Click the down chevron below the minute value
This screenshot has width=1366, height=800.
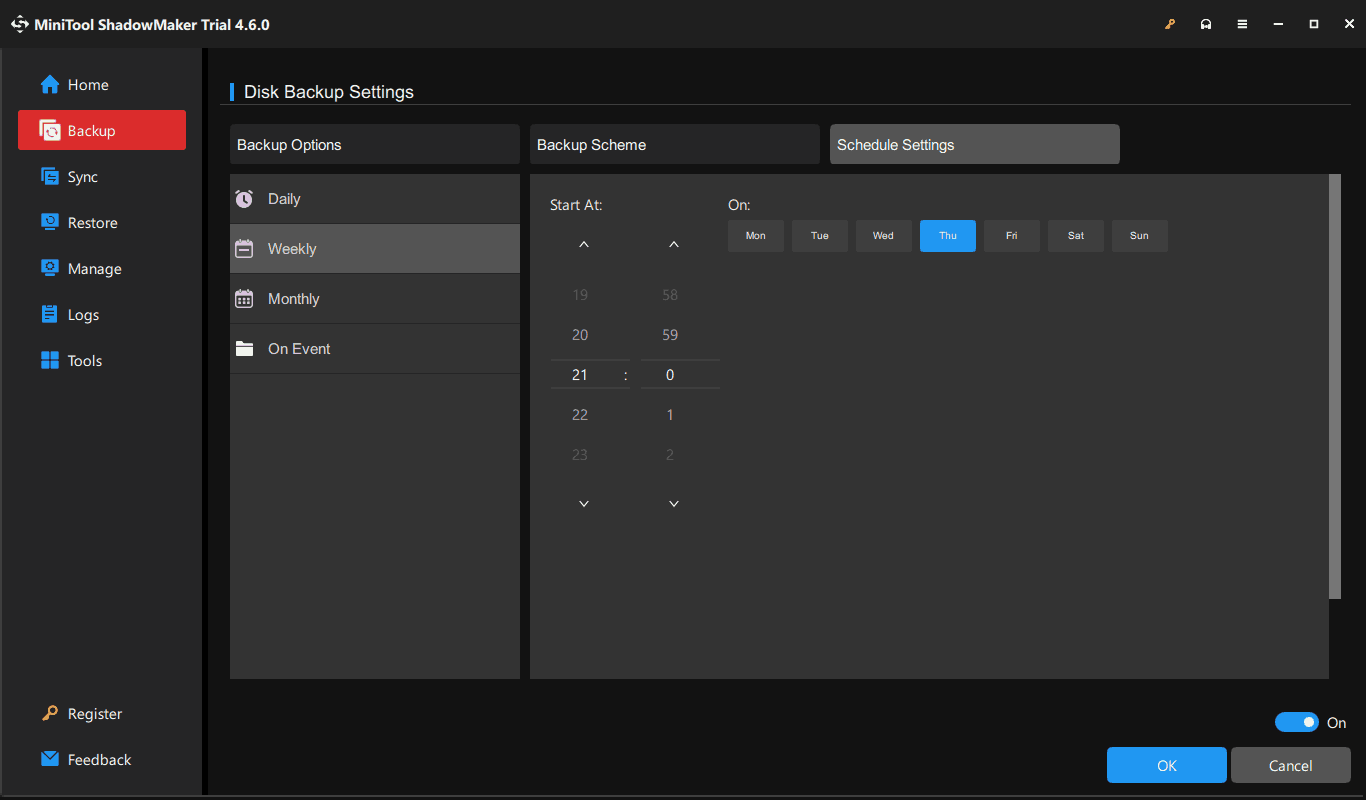tap(673, 503)
